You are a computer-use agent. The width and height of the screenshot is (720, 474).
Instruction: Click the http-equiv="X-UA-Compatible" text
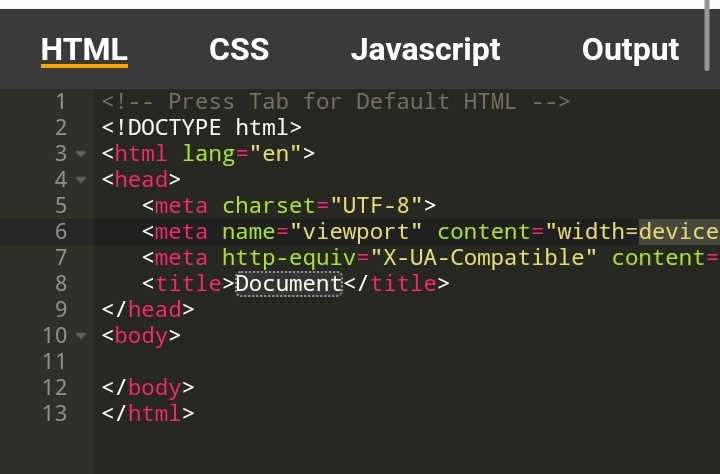coord(409,258)
